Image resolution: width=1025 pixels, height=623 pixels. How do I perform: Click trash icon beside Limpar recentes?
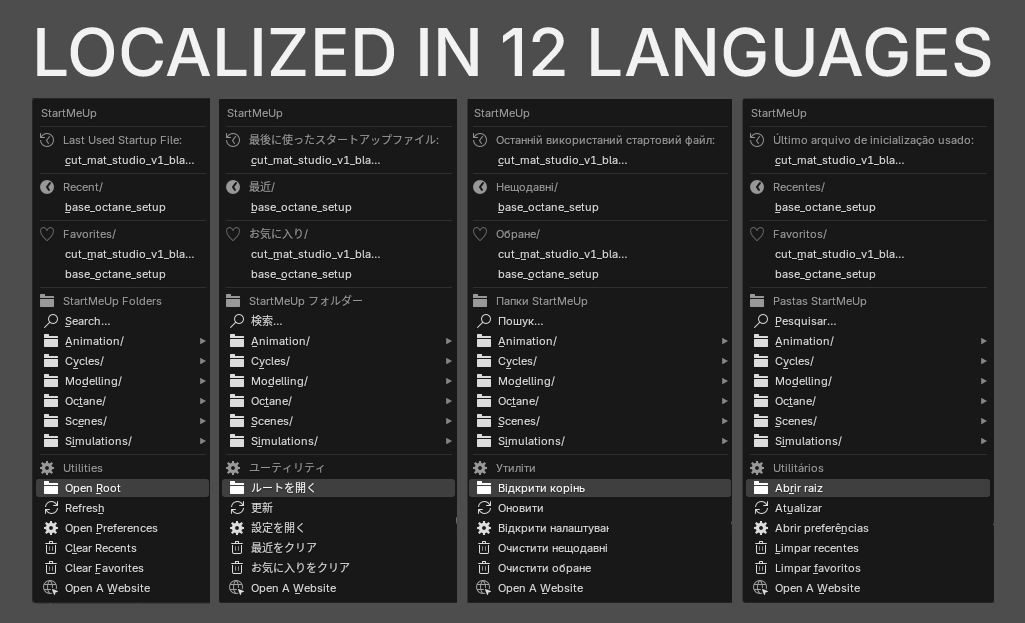(x=761, y=548)
